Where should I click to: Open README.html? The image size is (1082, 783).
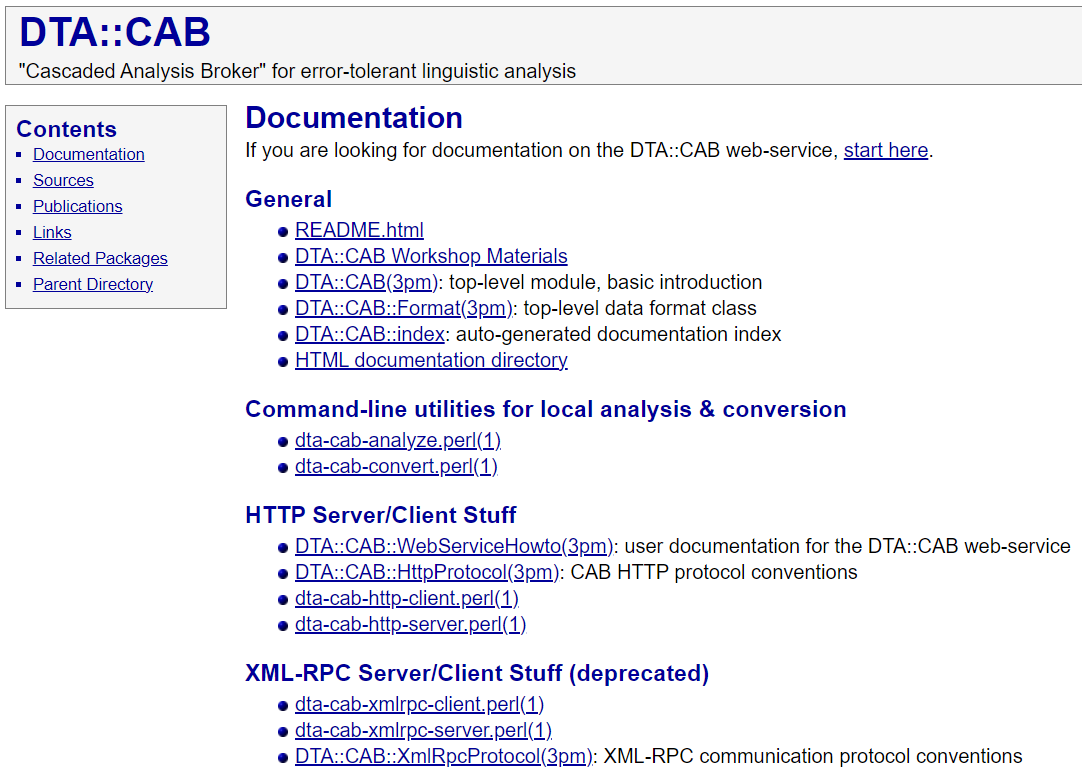[359, 230]
